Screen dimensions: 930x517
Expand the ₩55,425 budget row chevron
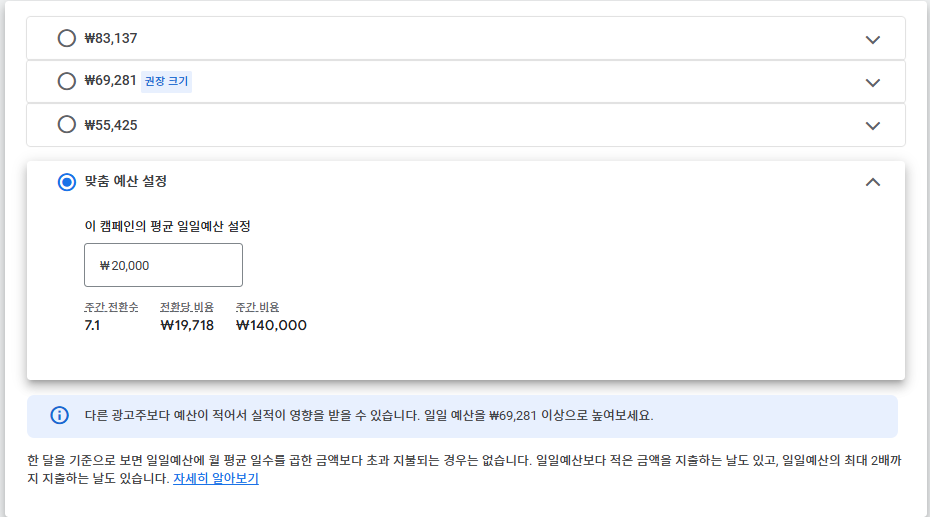872,126
